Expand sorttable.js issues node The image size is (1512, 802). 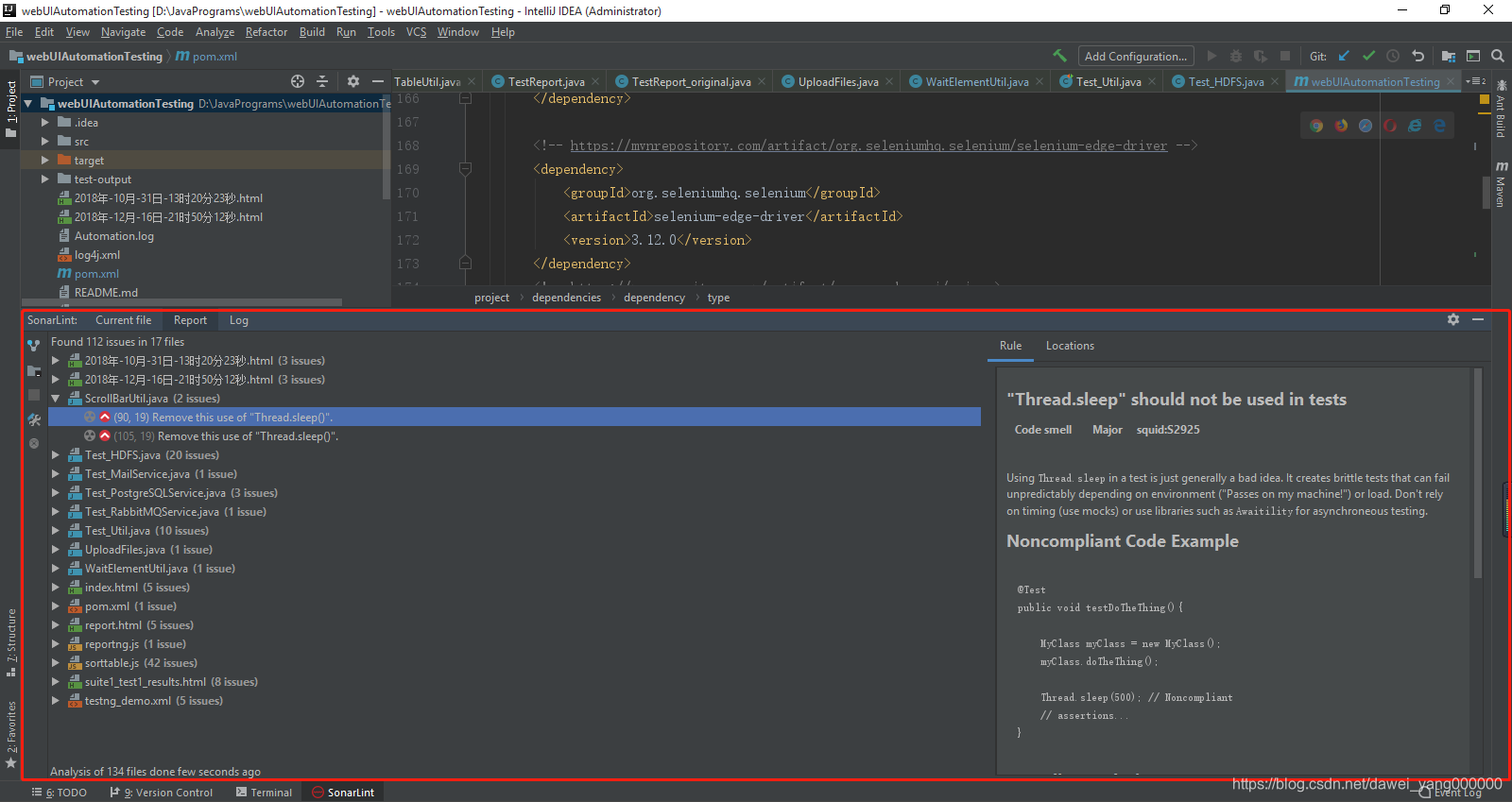pos(56,663)
